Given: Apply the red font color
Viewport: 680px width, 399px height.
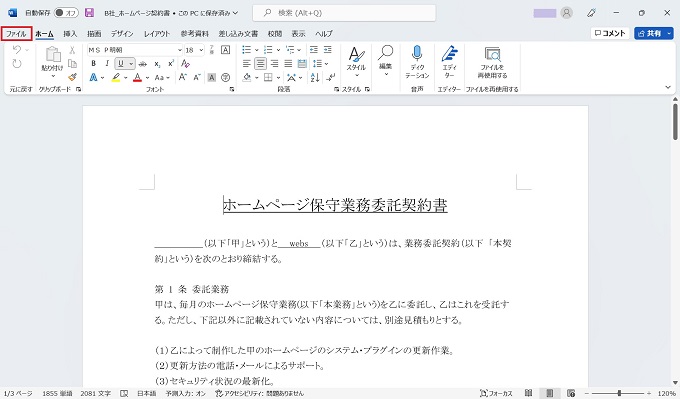Looking at the screenshot, I should click(x=137, y=78).
